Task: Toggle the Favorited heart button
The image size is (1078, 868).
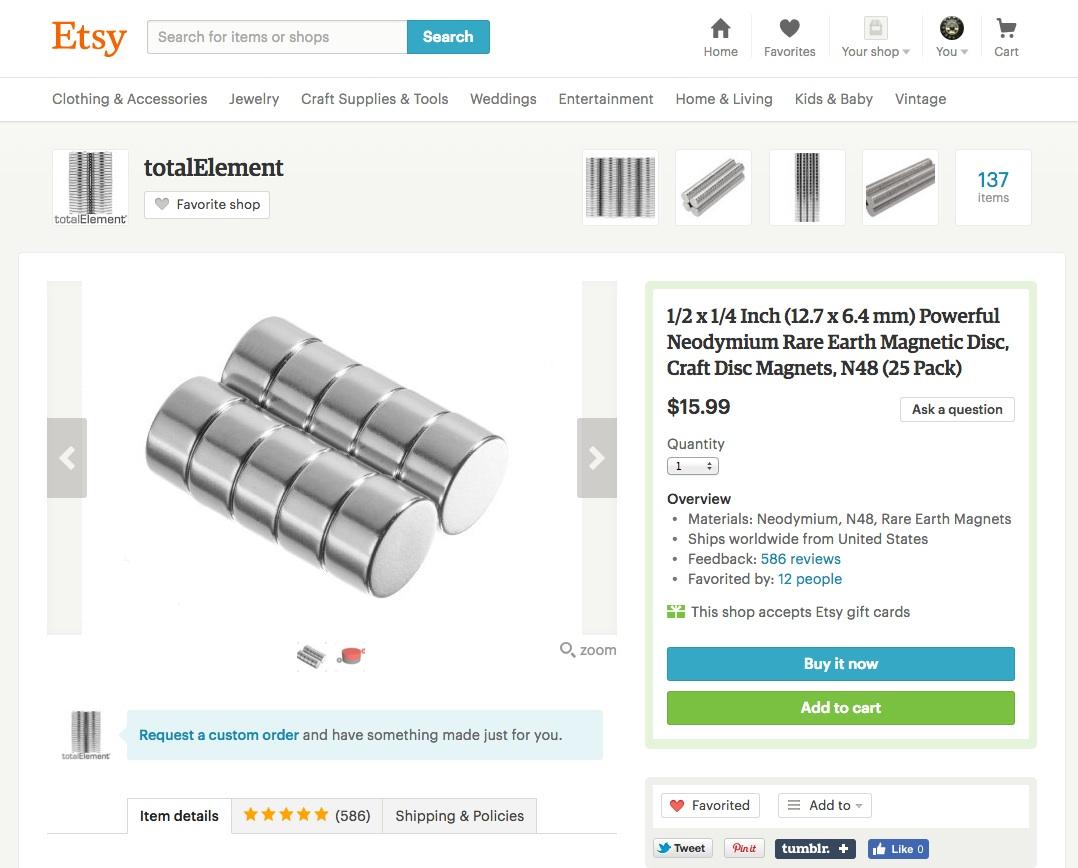Action: click(x=710, y=805)
